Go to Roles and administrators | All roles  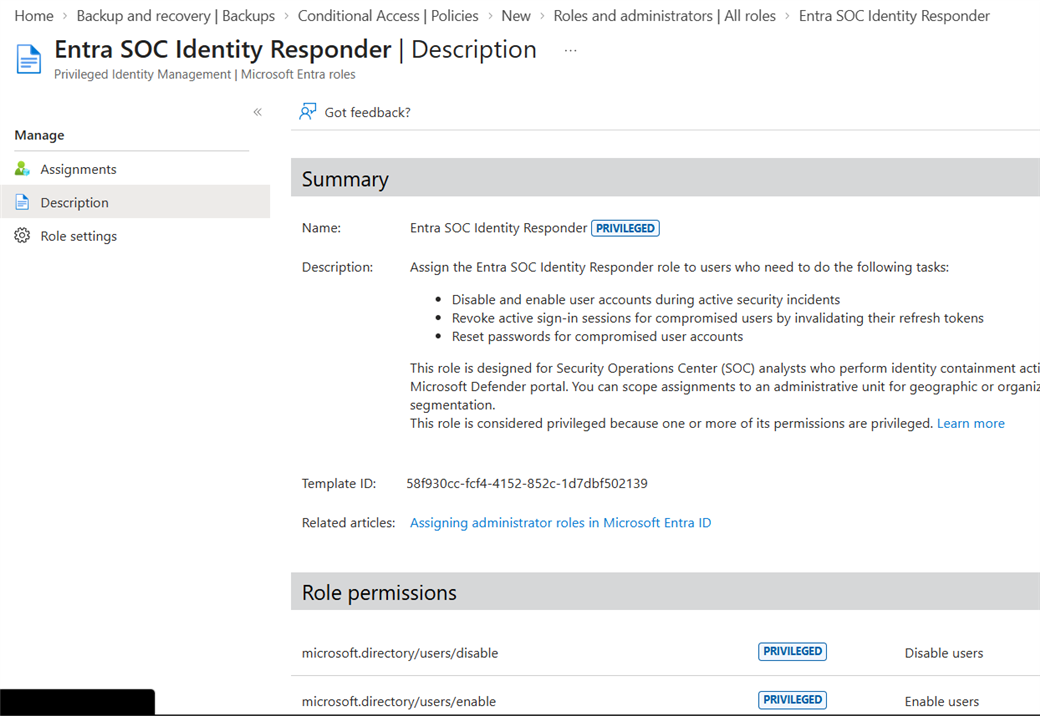(x=665, y=15)
